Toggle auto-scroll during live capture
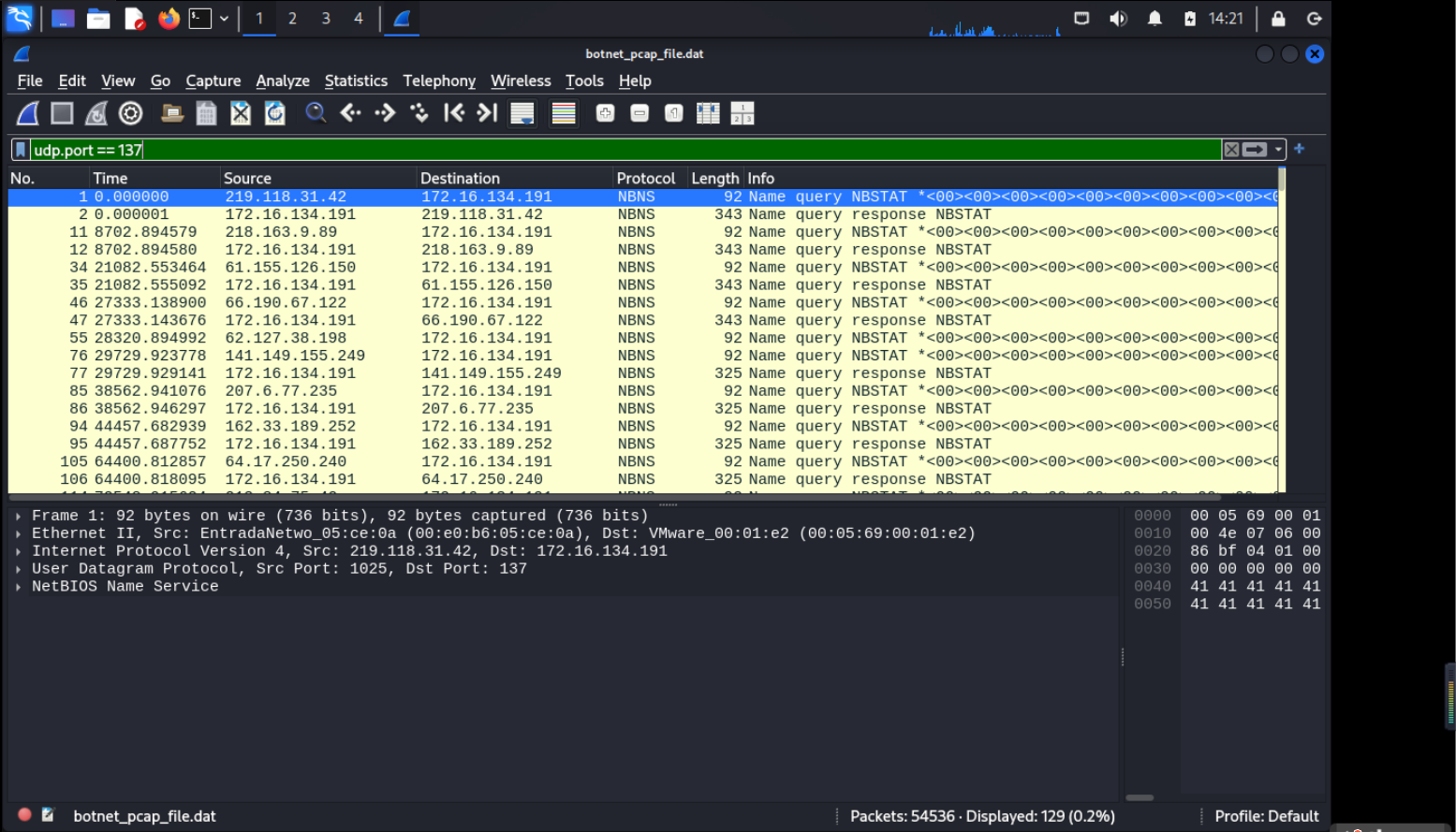 click(x=522, y=113)
